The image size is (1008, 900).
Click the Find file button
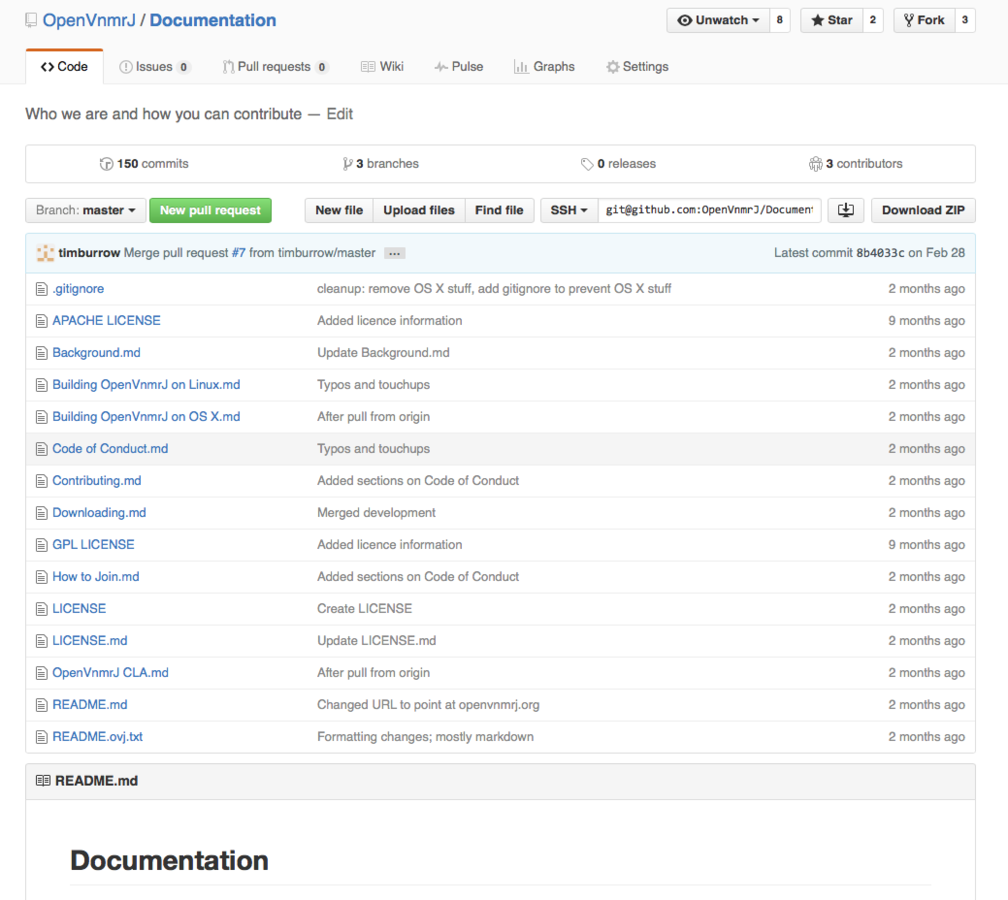point(499,210)
